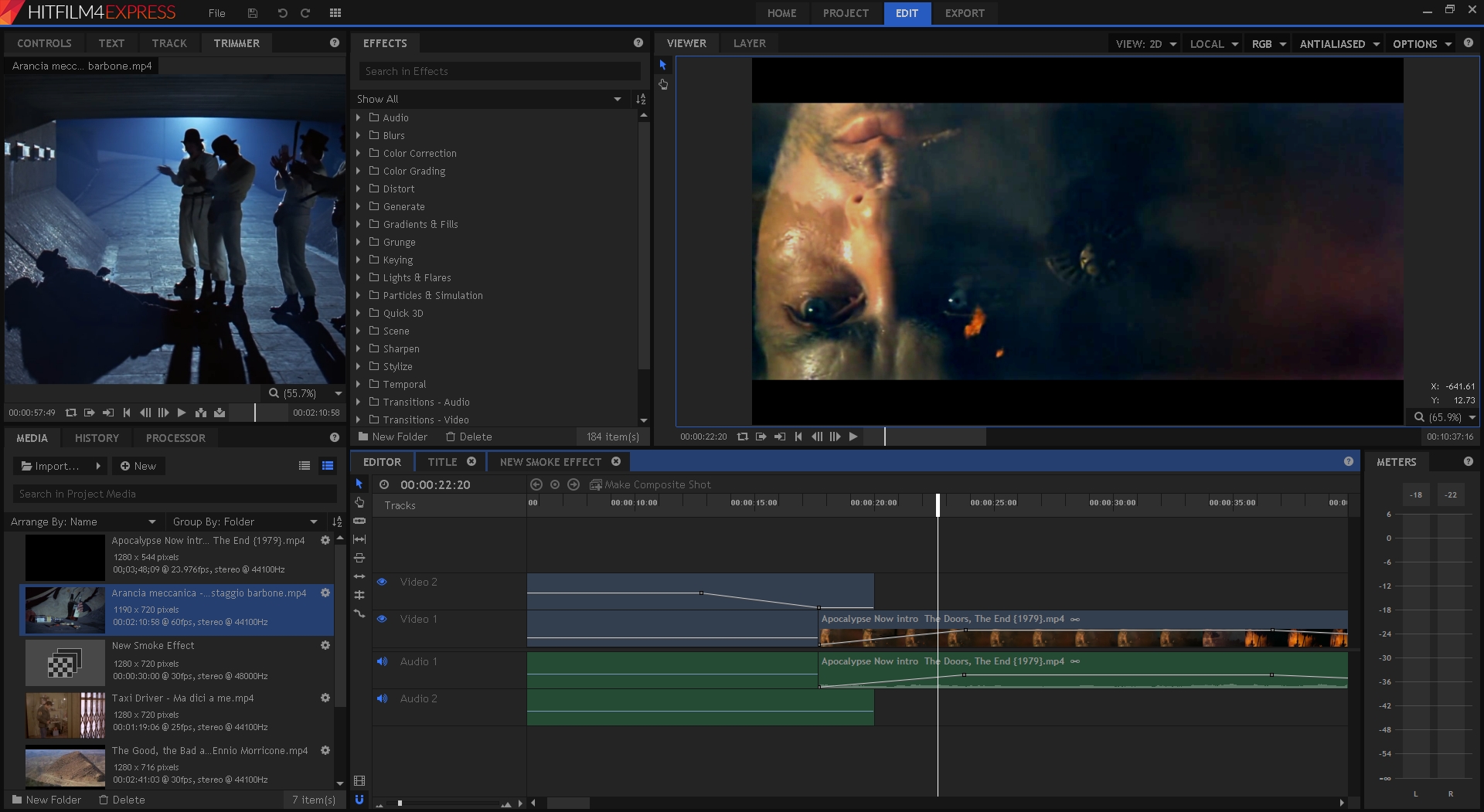Mute the Audio 2 track
The height and width of the screenshot is (812, 1484).
point(382,698)
